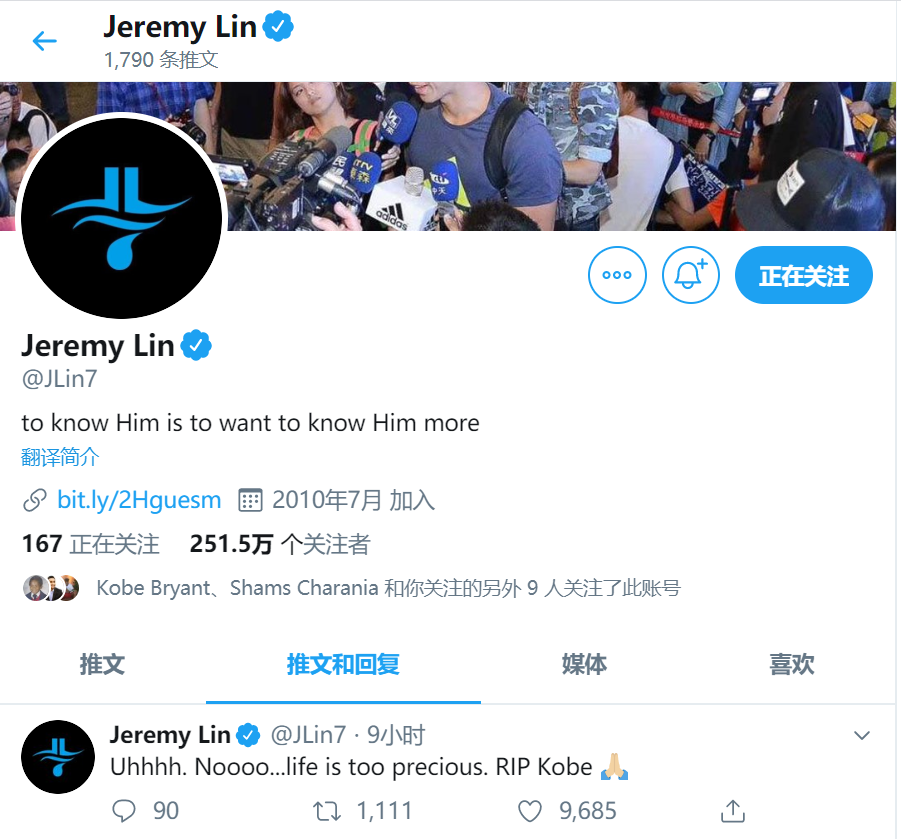Enable notifications with the bell icon

tap(690, 275)
